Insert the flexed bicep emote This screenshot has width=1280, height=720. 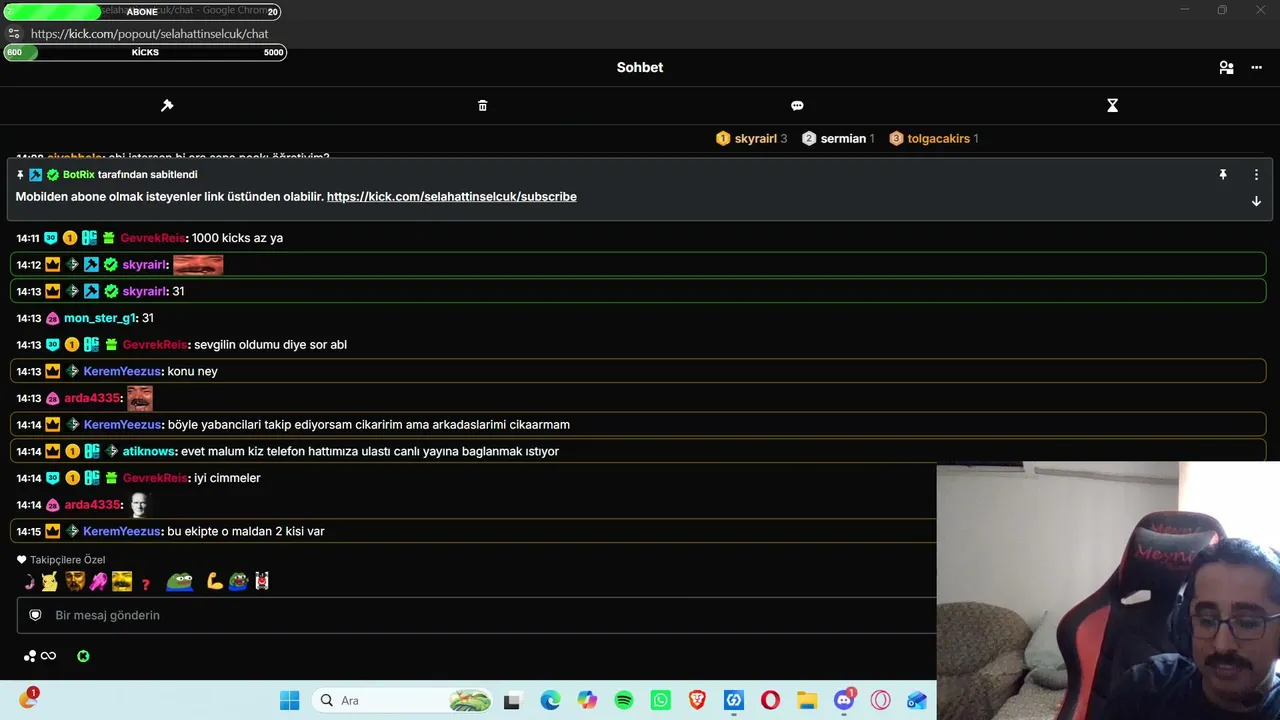coord(214,581)
